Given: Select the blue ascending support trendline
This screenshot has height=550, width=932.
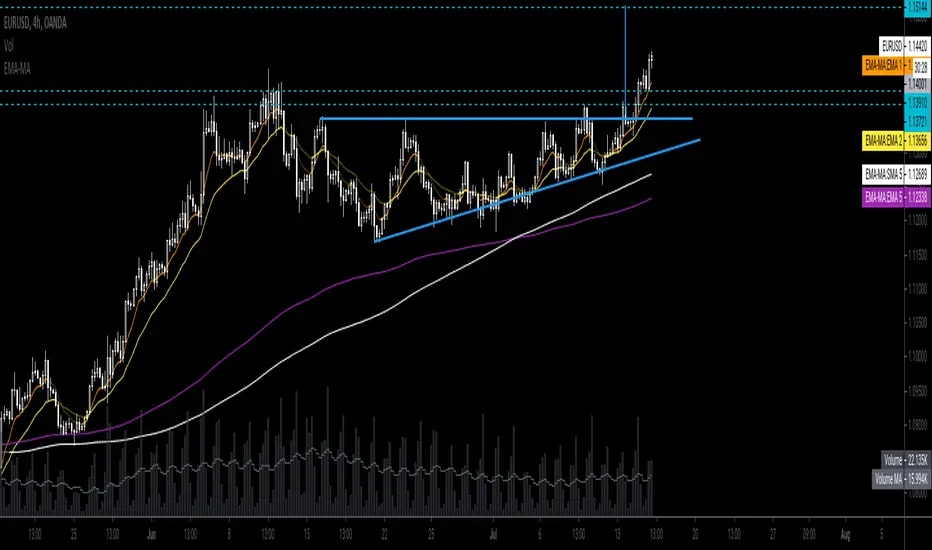Looking at the screenshot, I should (537, 190).
